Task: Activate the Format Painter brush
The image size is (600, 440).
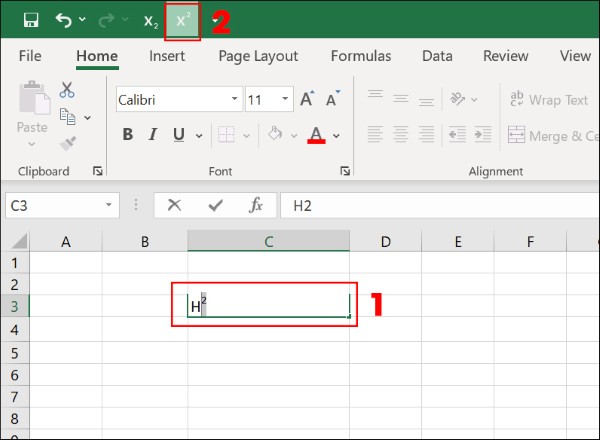Action: coord(68,144)
